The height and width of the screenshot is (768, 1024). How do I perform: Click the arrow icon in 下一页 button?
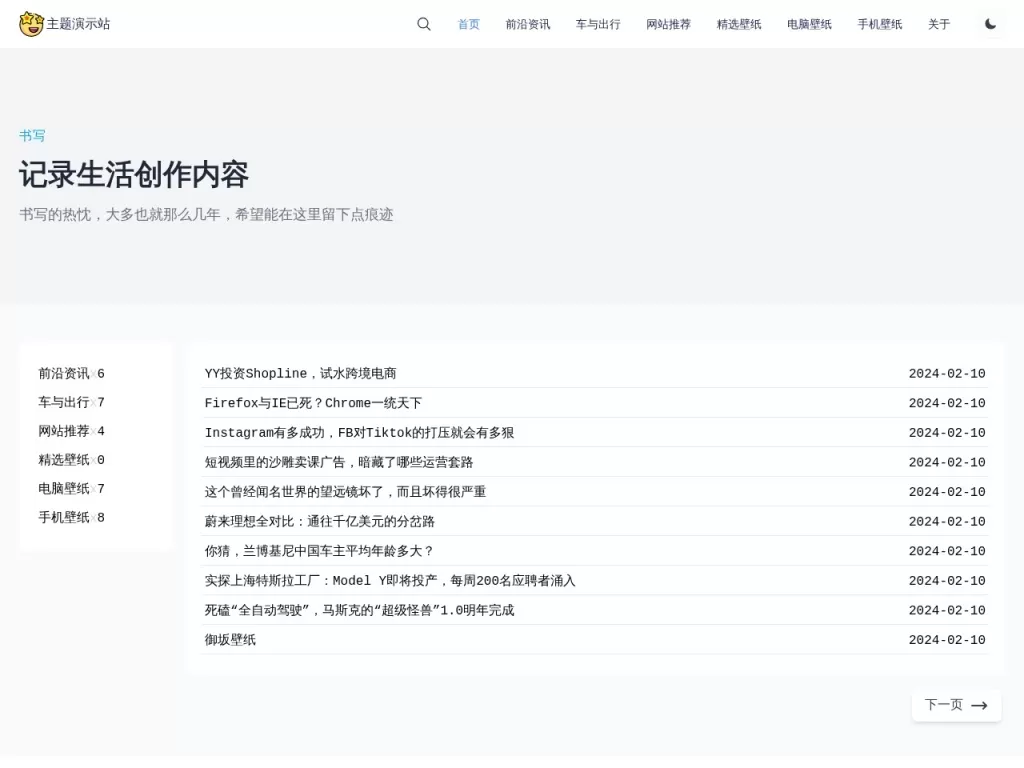(979, 705)
